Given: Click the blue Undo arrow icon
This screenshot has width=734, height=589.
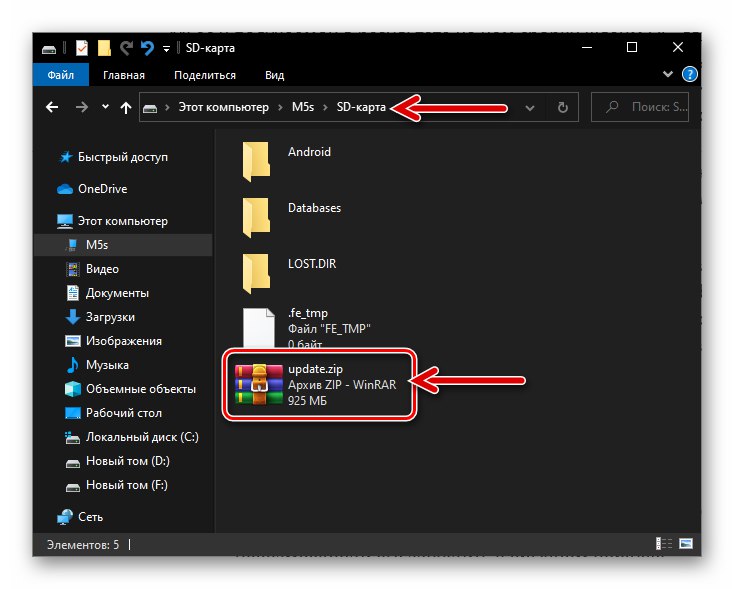Looking at the screenshot, I should (x=147, y=48).
